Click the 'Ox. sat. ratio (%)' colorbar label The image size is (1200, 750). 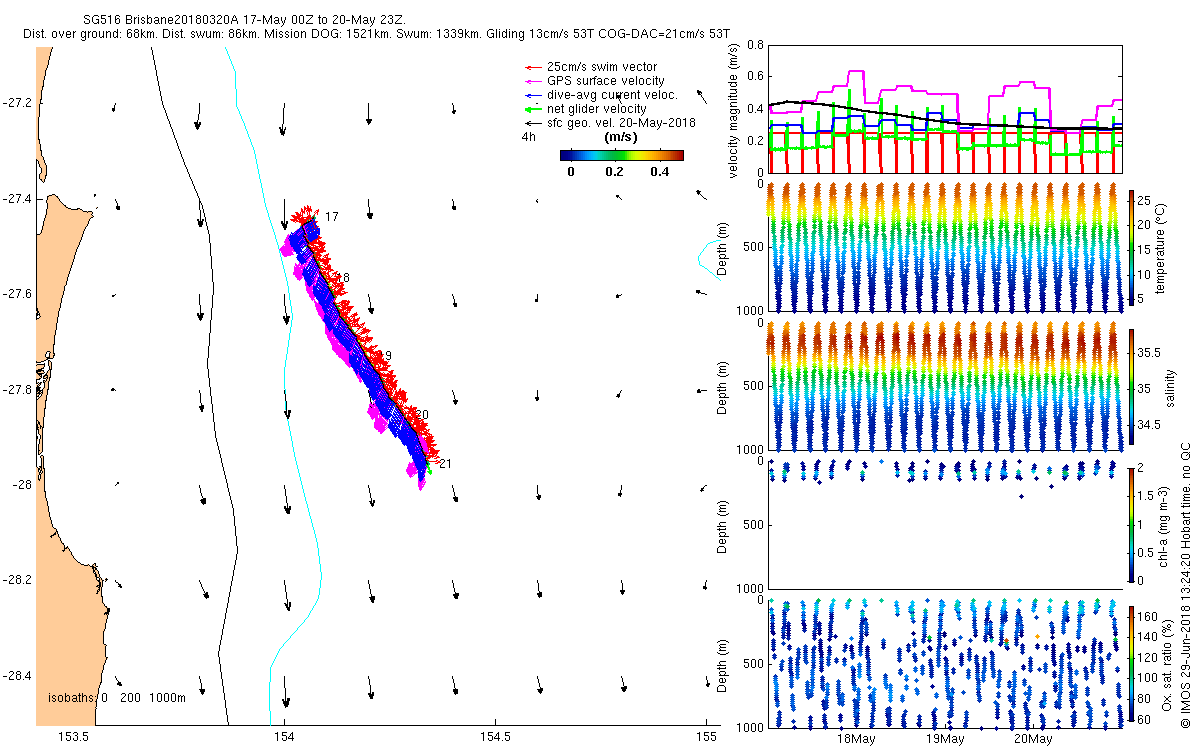1167,664
